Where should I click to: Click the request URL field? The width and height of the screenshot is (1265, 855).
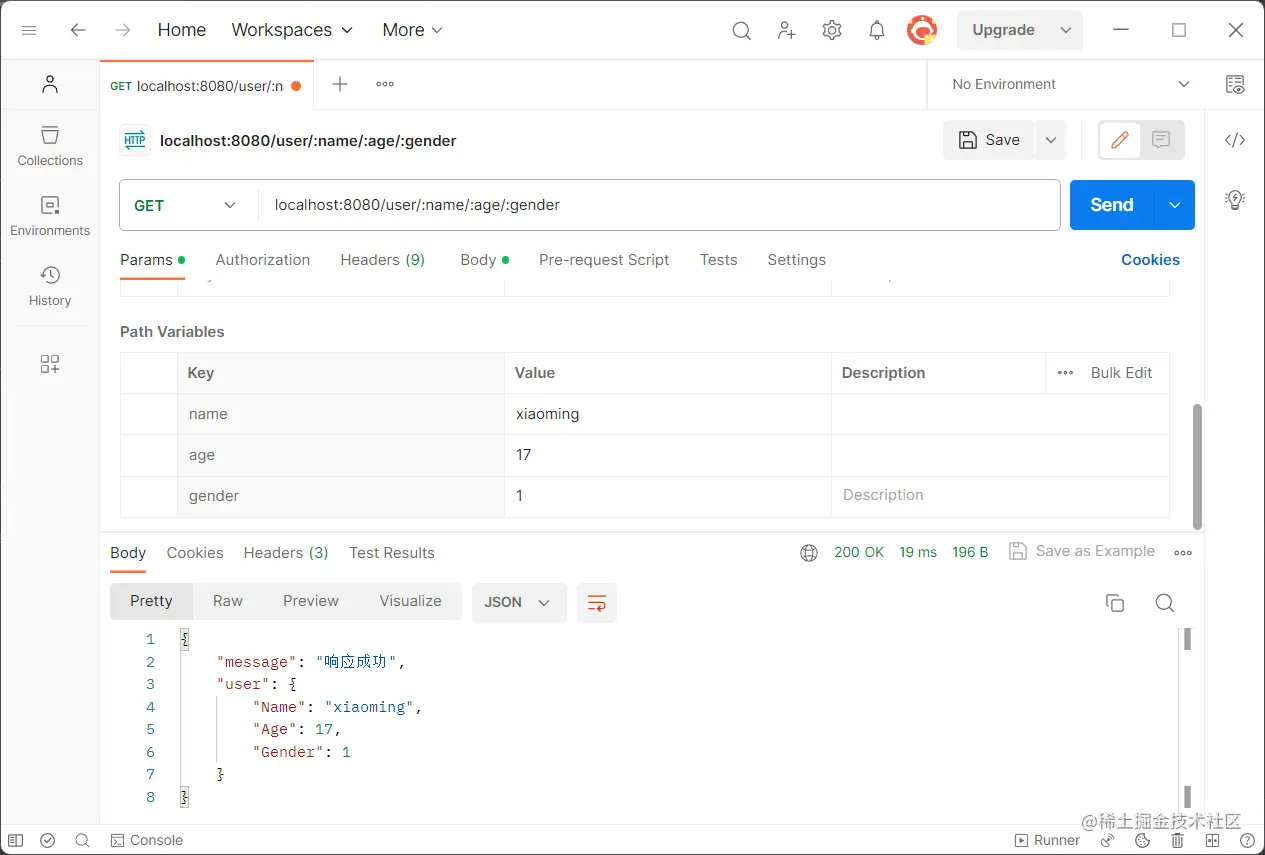pos(659,205)
